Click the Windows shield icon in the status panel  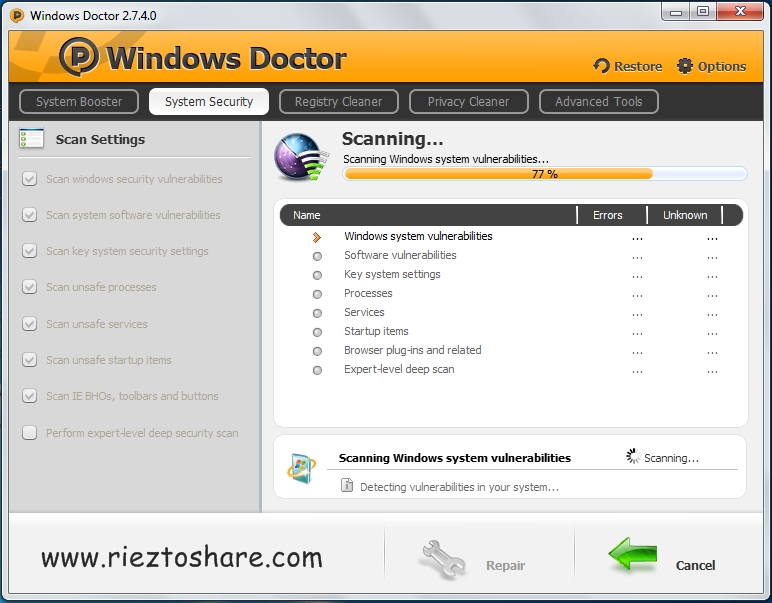[x=301, y=468]
